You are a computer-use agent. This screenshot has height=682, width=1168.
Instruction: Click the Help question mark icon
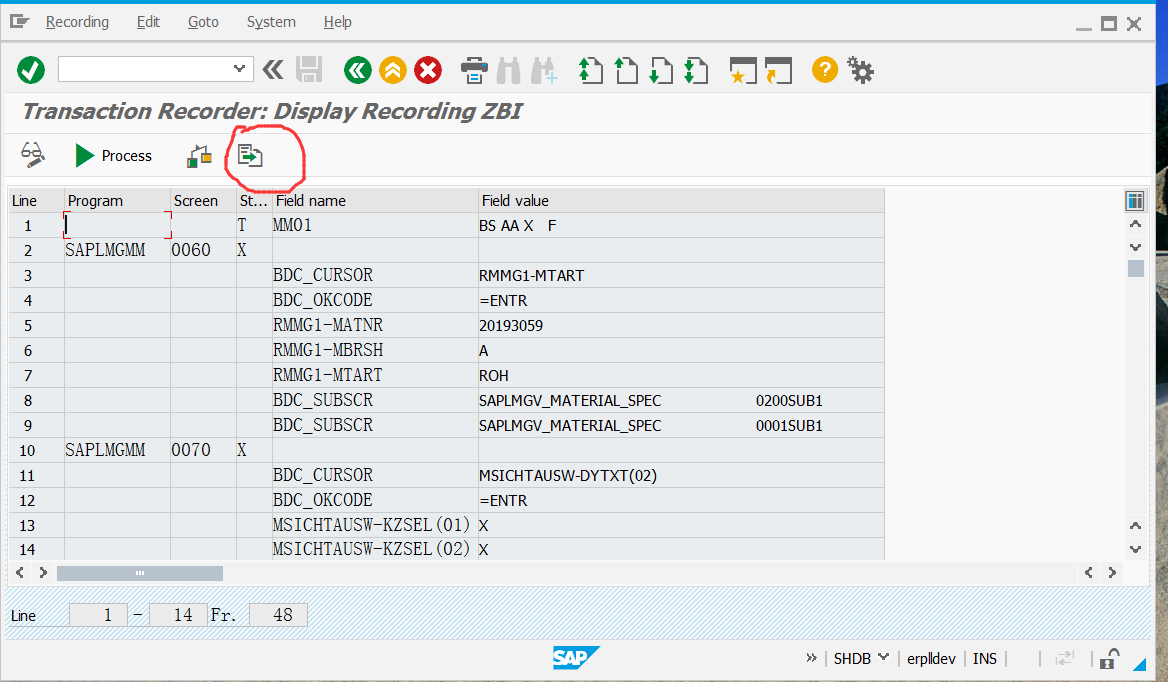[x=823, y=69]
